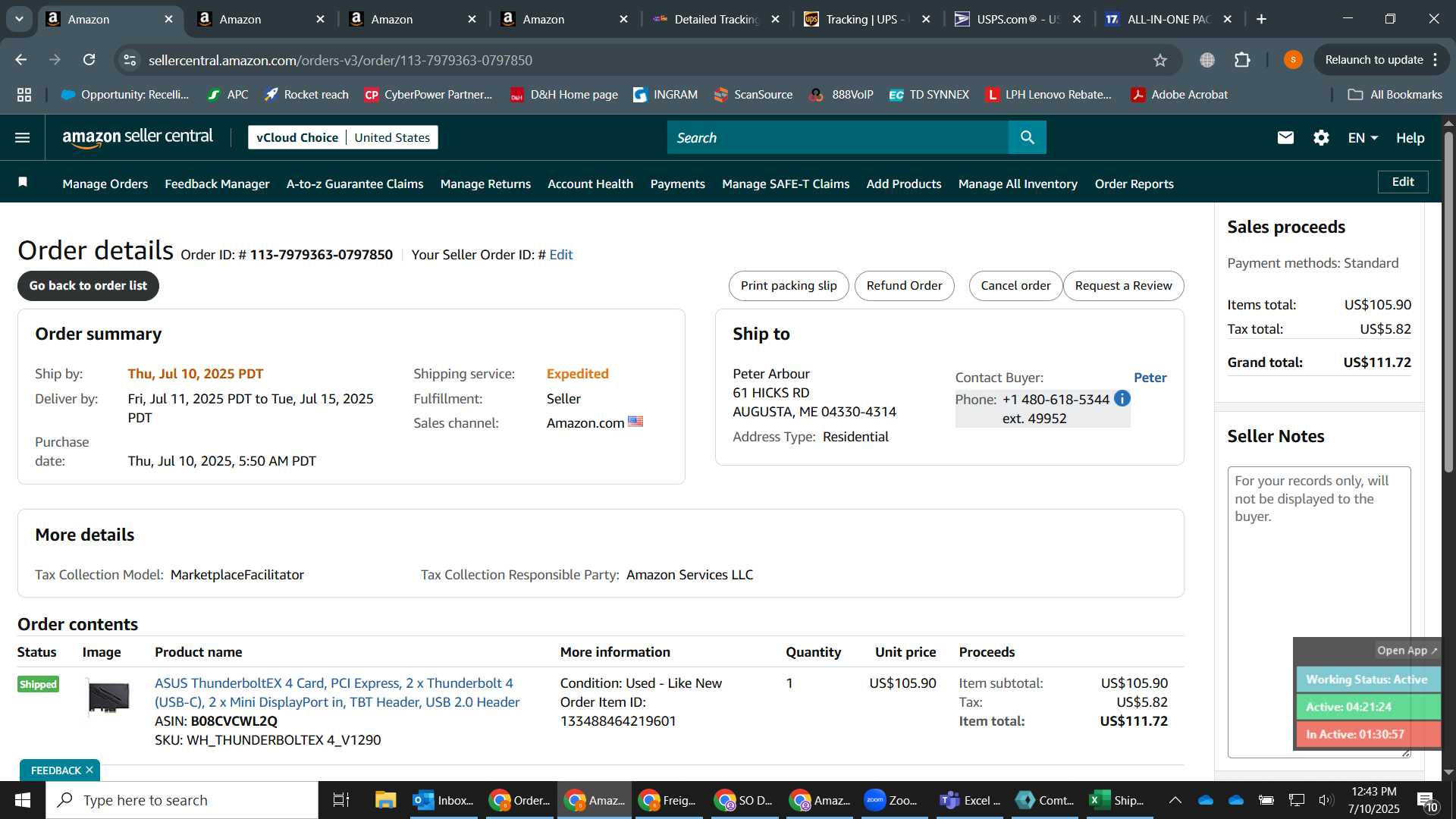Image resolution: width=1456 pixels, height=819 pixels.
Task: Click the search magnifier button
Action: click(x=1028, y=137)
